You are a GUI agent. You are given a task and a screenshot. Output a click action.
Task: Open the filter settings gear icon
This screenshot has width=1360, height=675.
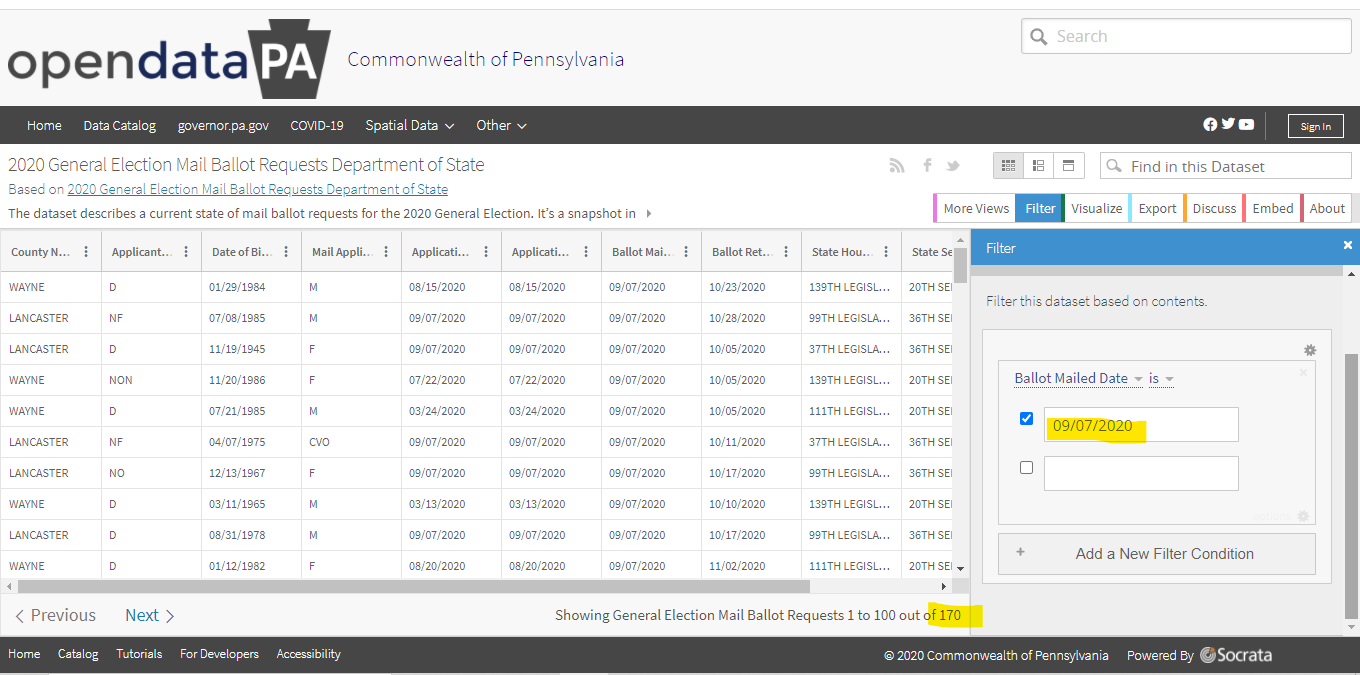point(1310,350)
